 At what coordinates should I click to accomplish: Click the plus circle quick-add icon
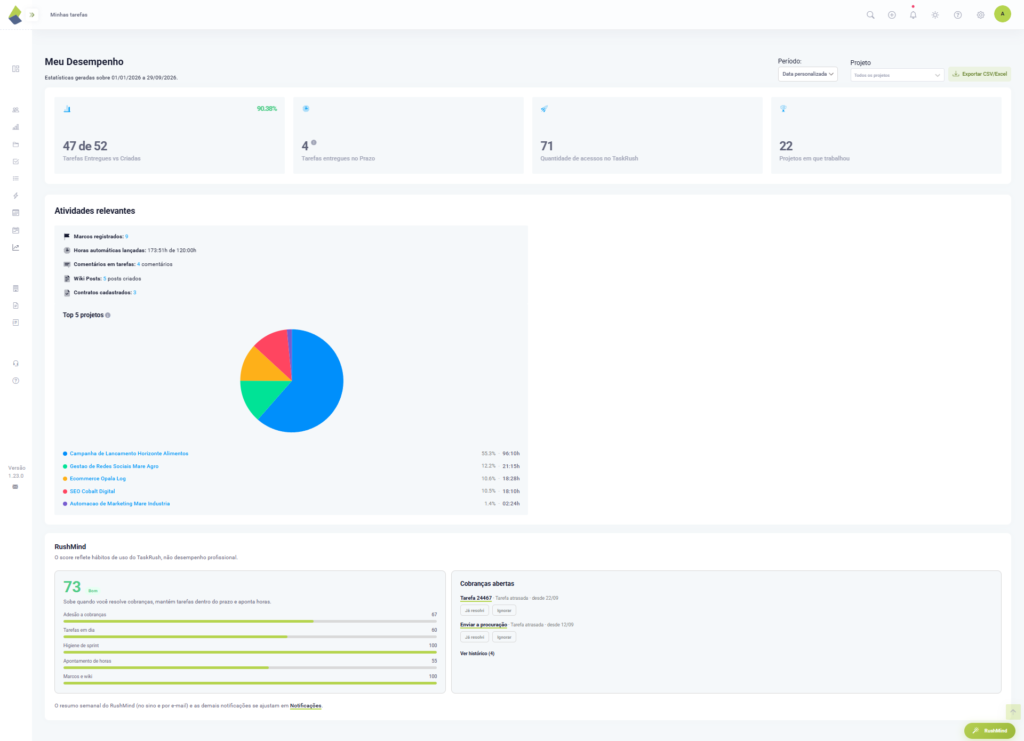click(x=891, y=14)
